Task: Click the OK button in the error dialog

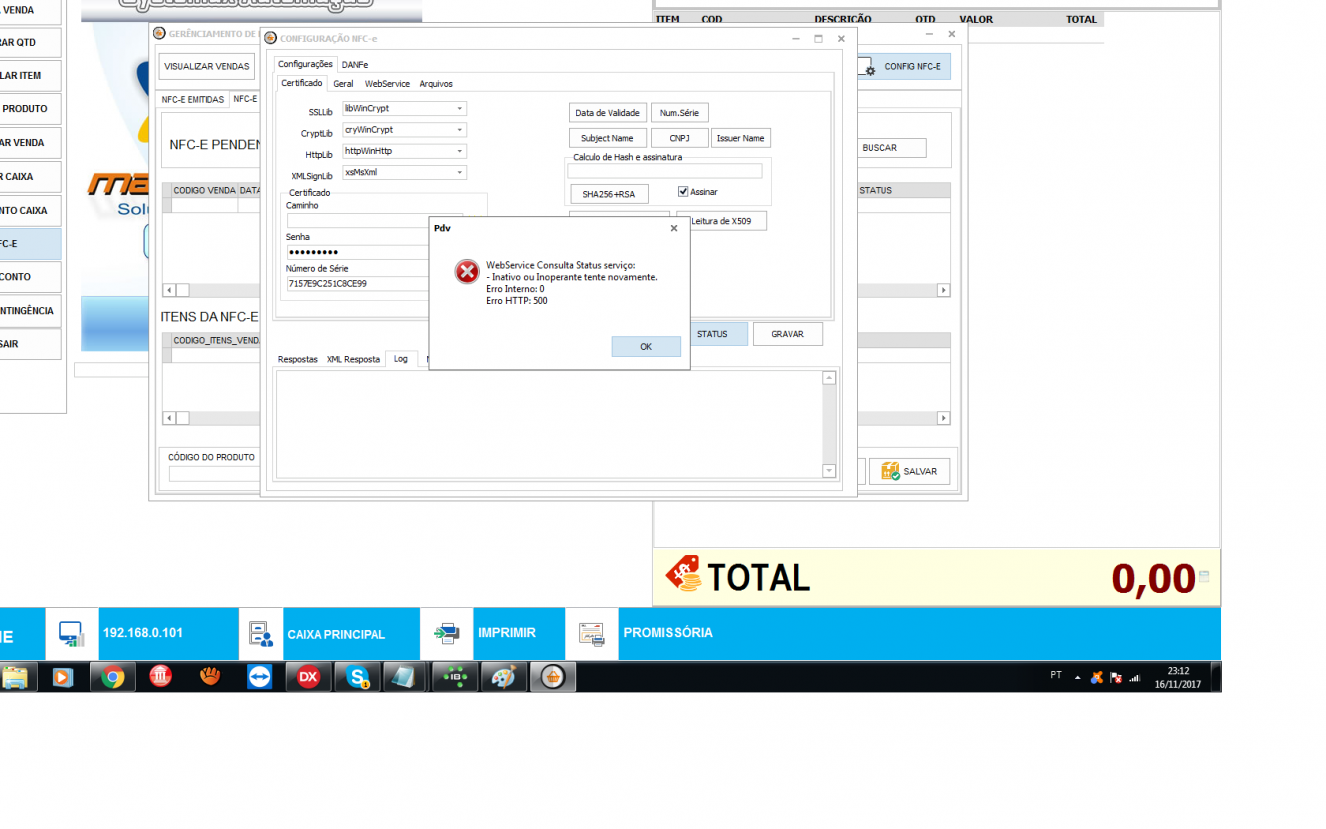Action: tap(646, 346)
